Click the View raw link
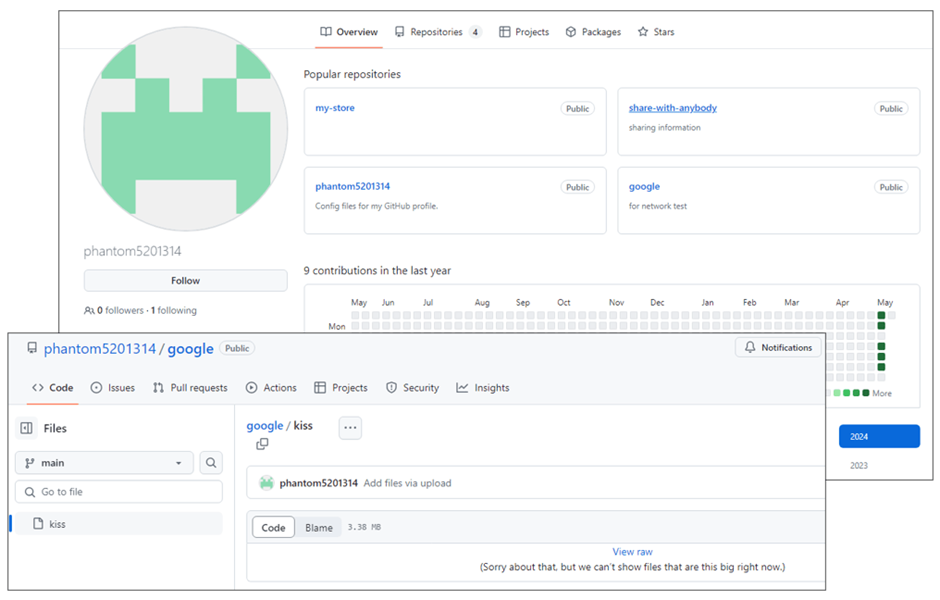Viewport: 940px width, 600px height. (632, 551)
